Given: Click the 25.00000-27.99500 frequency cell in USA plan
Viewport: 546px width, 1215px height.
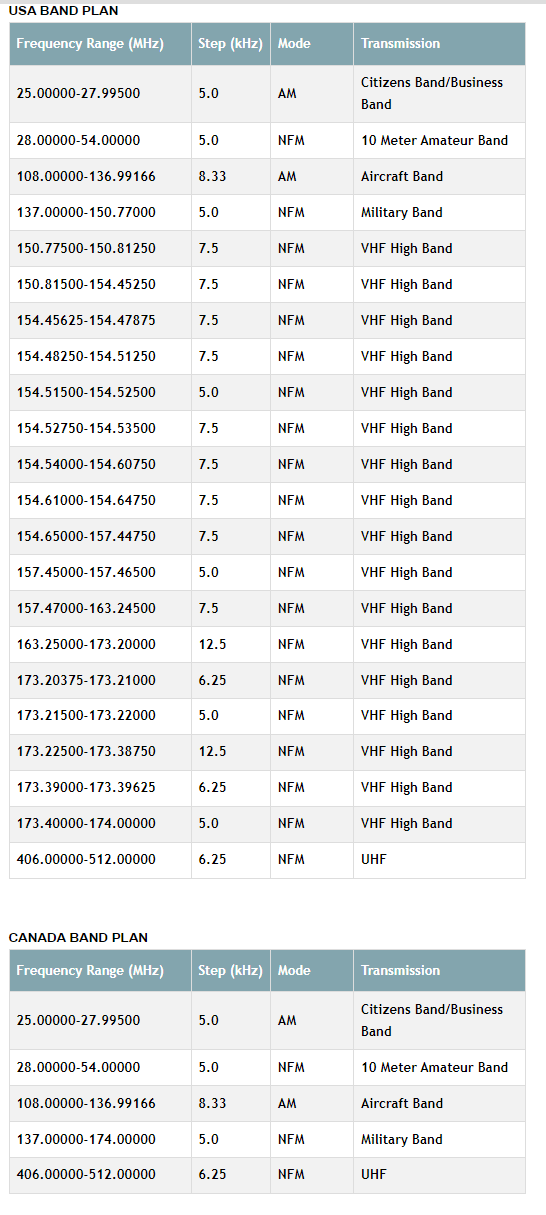Looking at the screenshot, I should pyautogui.click(x=100, y=93).
